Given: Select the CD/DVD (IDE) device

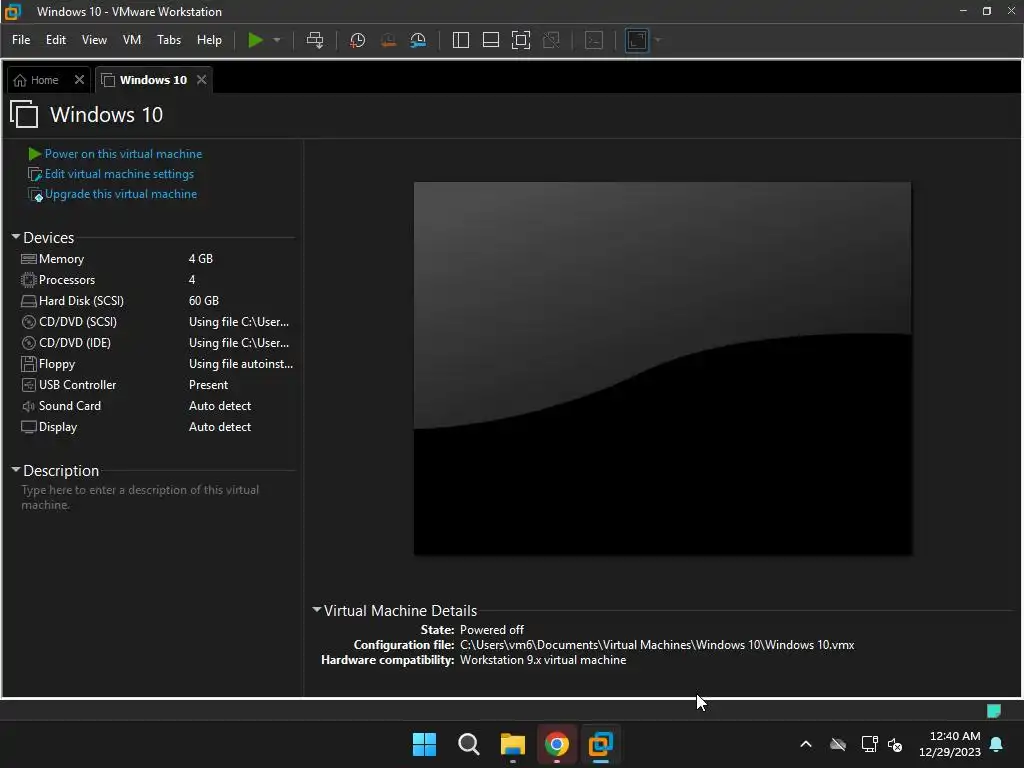Looking at the screenshot, I should pos(157,342).
